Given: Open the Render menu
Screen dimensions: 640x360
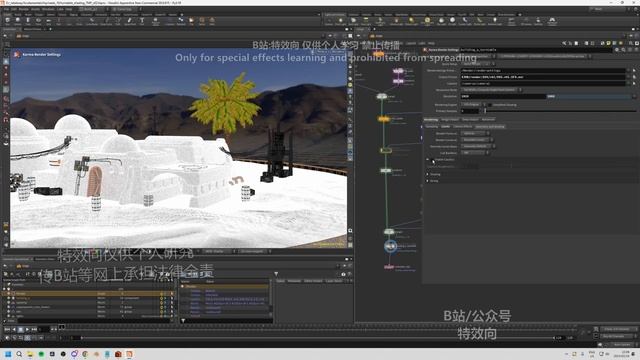Looking at the screenshot, I should (24, 9).
